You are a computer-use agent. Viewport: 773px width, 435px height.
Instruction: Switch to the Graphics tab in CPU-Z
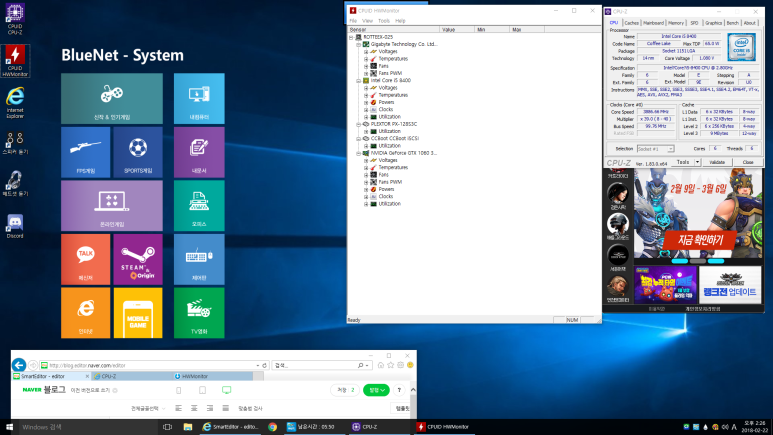[x=713, y=23]
